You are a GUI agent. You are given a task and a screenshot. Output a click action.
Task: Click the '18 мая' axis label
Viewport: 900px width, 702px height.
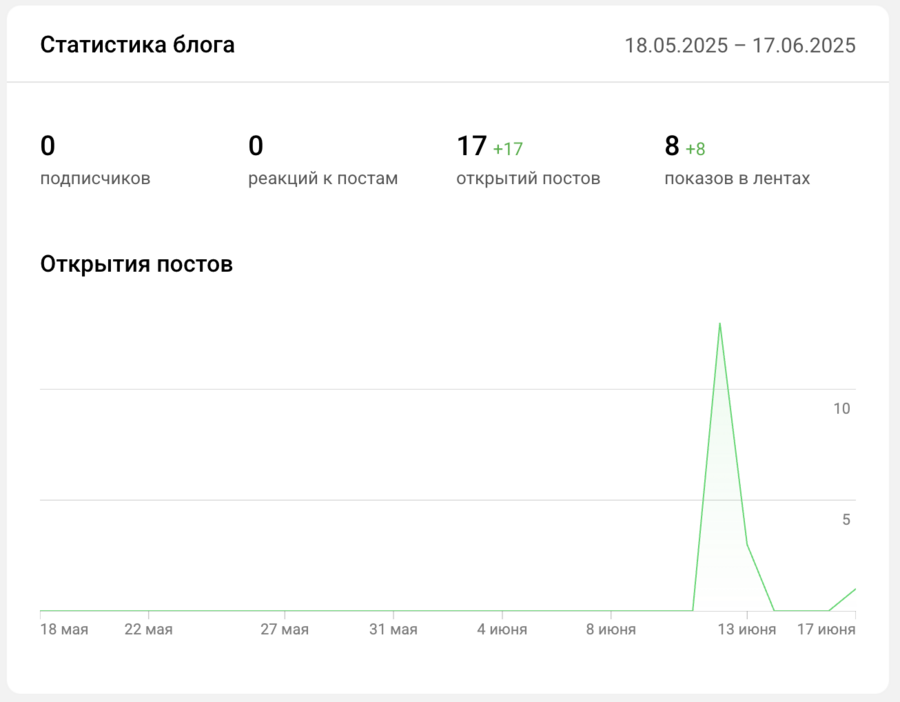click(64, 630)
